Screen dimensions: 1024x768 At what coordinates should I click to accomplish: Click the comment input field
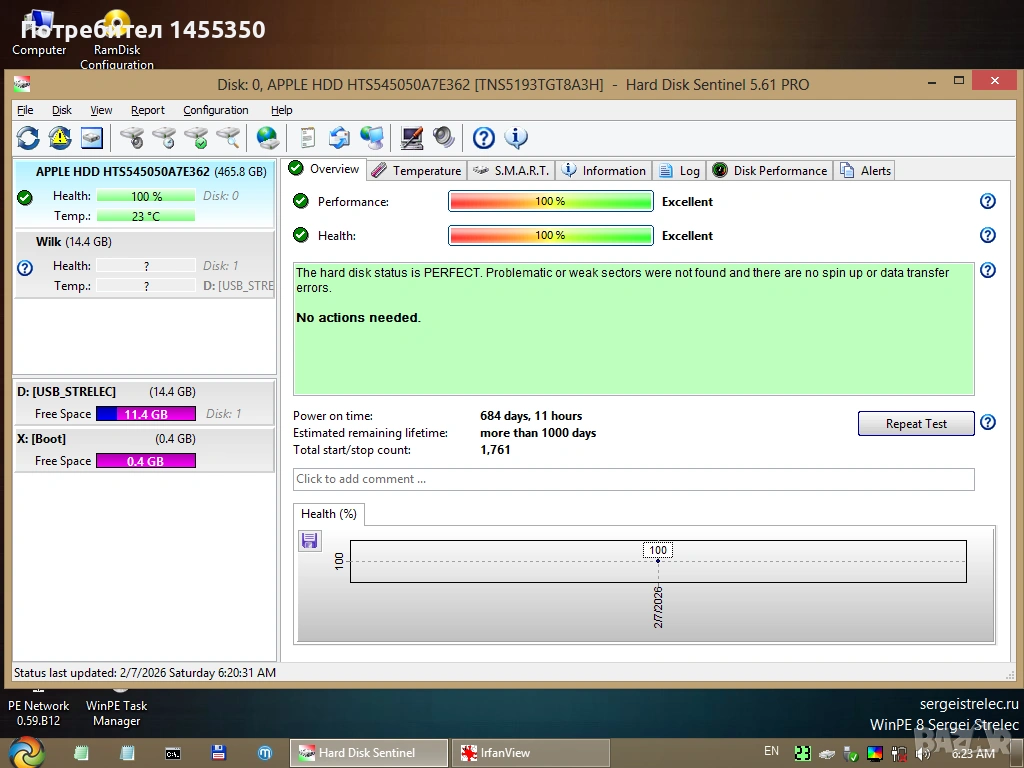633,479
